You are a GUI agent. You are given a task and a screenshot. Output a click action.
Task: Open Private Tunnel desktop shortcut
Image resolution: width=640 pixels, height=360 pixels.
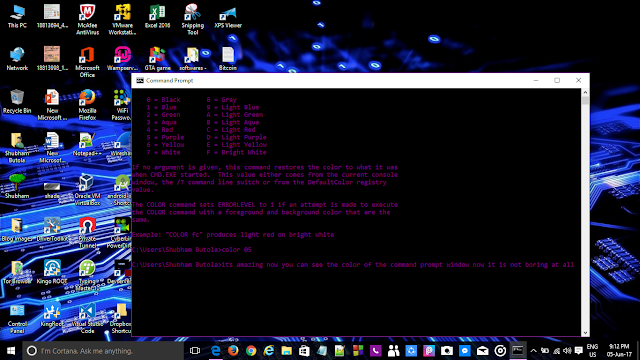[x=87, y=233]
